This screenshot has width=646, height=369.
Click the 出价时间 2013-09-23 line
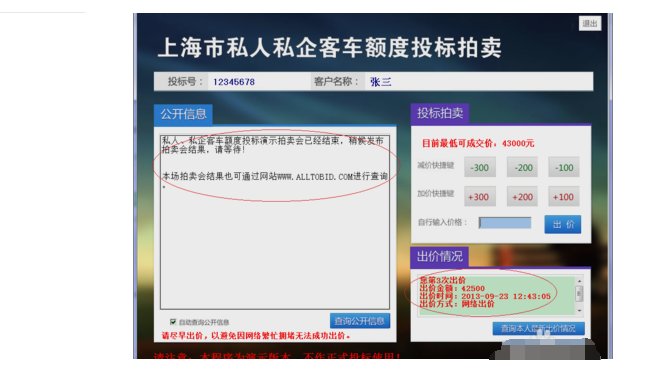pyautogui.click(x=485, y=296)
